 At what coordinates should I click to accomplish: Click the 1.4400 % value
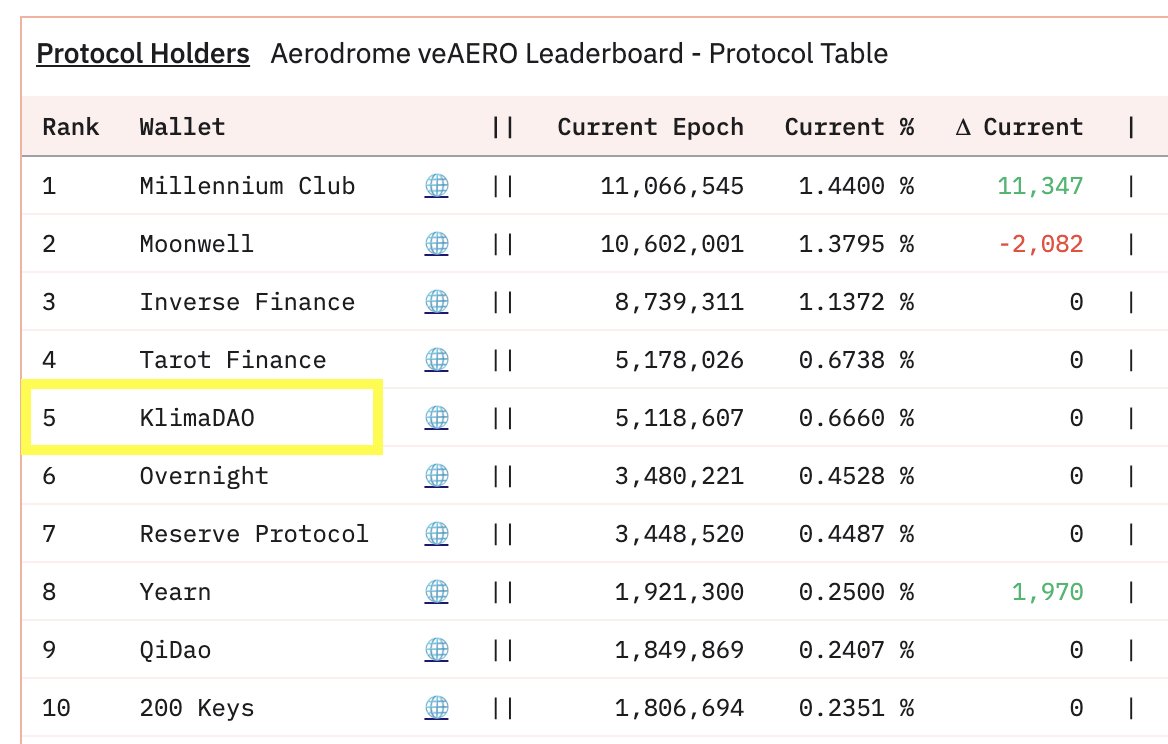[x=857, y=185]
